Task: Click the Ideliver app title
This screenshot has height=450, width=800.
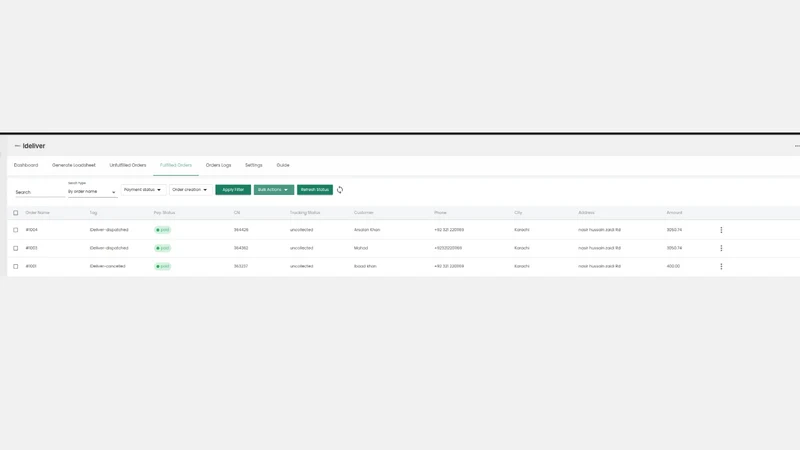Action: 34,146
